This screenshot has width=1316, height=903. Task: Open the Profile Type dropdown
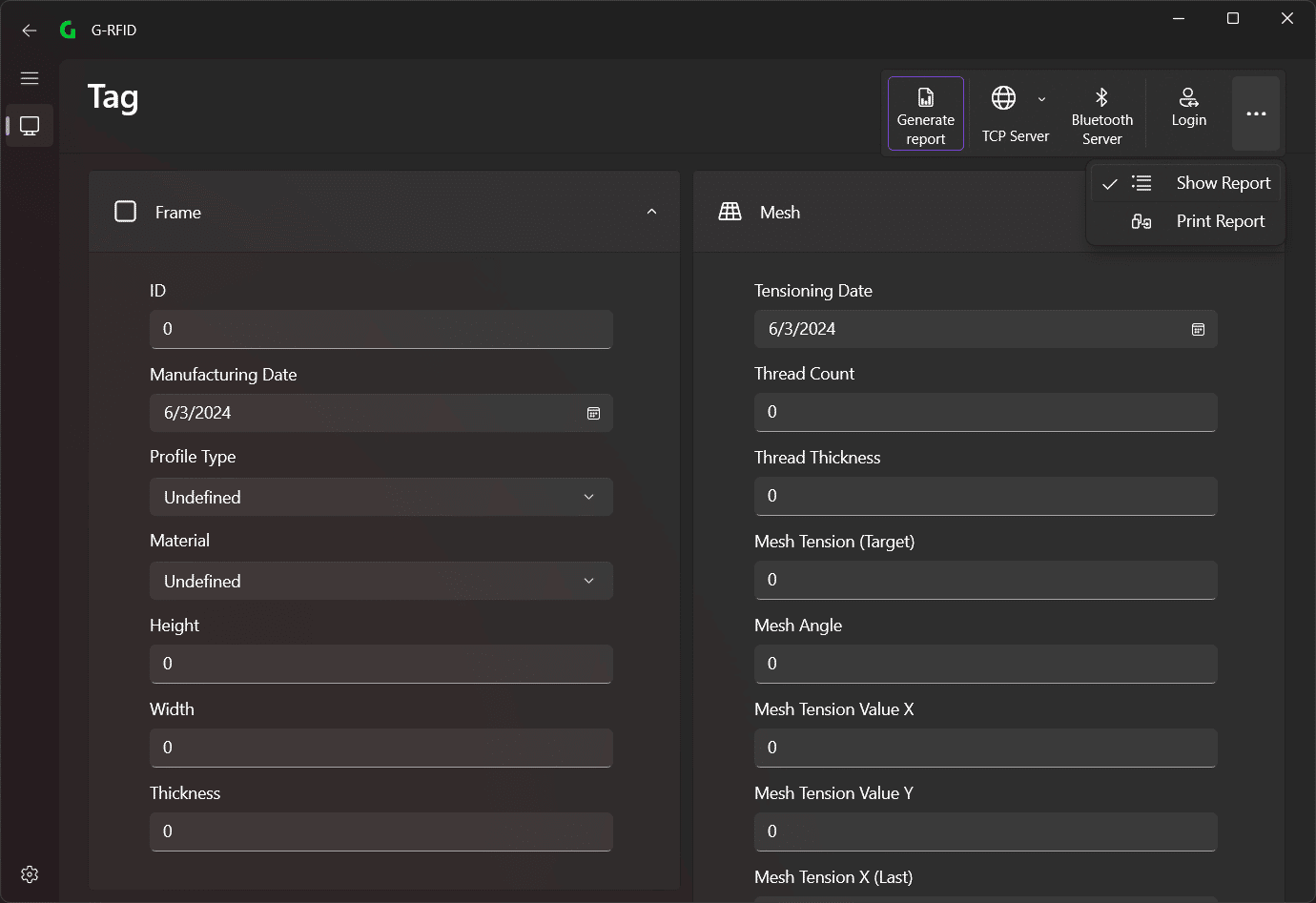coord(380,497)
